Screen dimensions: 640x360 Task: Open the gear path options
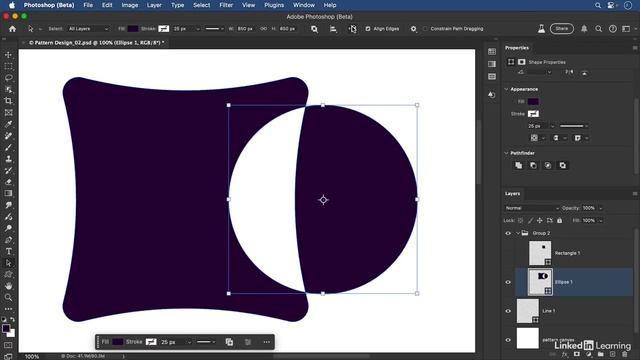[x=413, y=29]
